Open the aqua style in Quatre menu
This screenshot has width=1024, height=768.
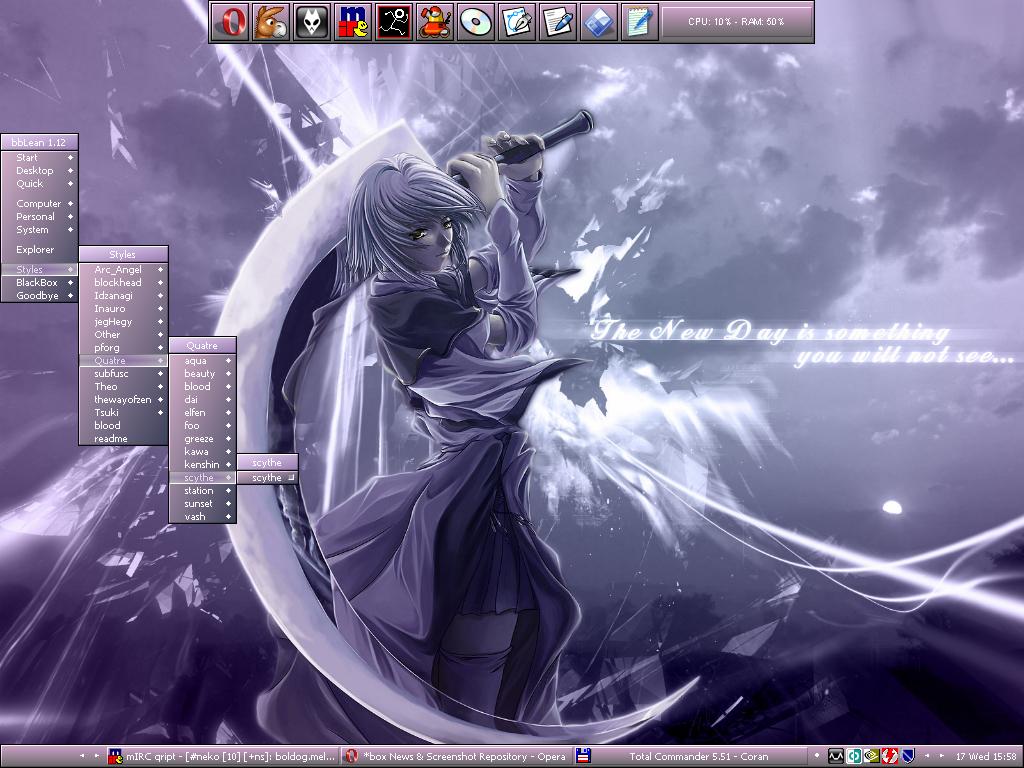(202, 360)
